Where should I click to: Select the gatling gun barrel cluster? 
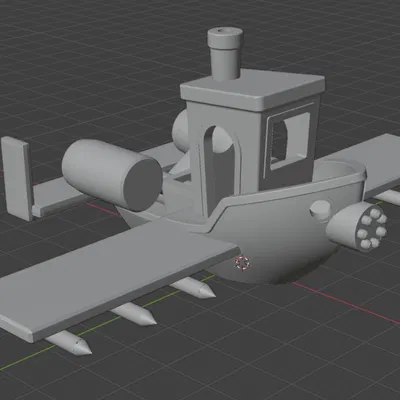click(357, 227)
